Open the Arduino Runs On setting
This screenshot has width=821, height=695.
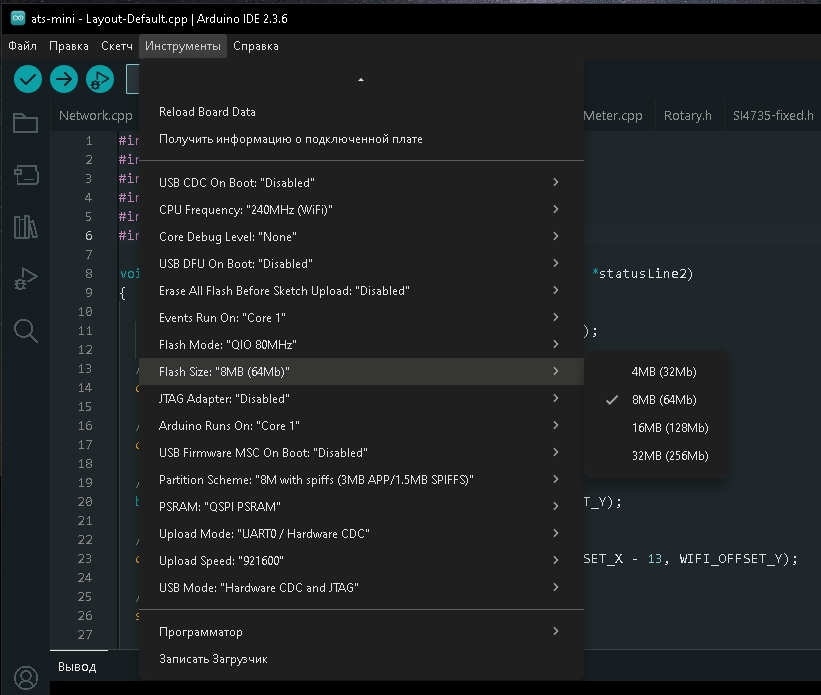(361, 426)
